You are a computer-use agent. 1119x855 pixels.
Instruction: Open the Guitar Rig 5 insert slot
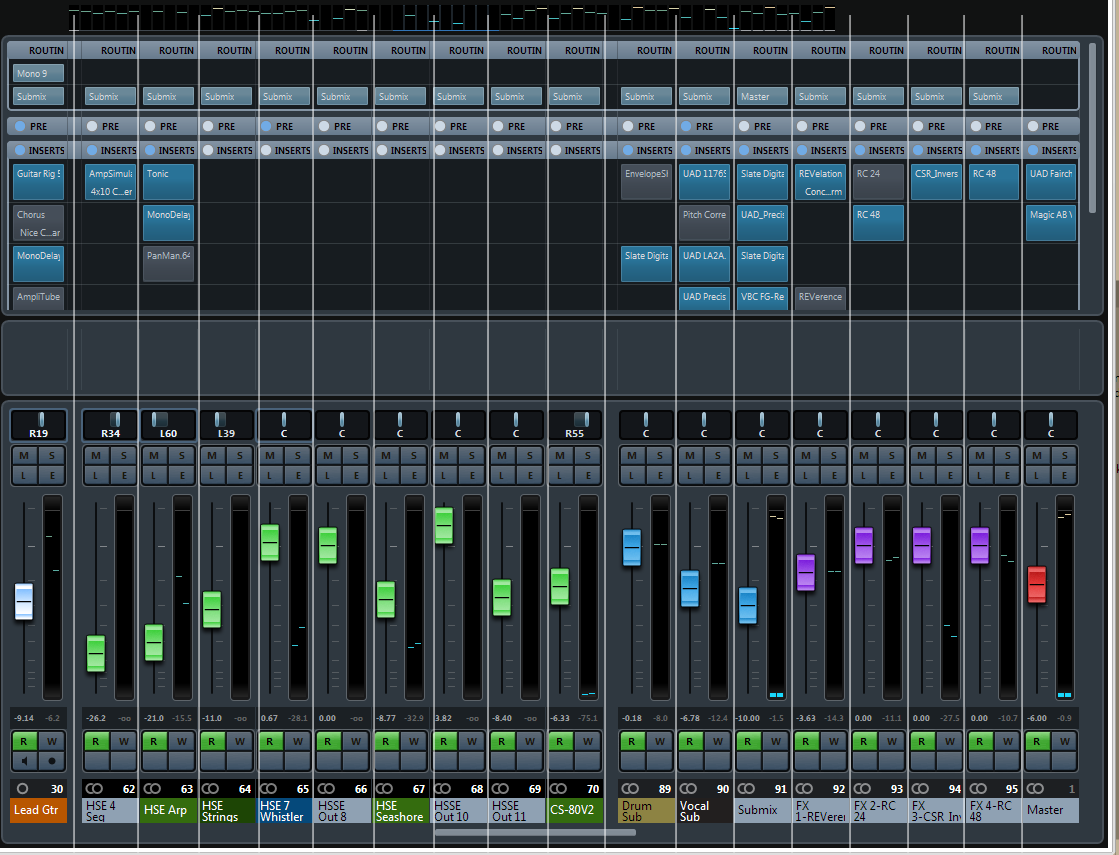(x=38, y=182)
